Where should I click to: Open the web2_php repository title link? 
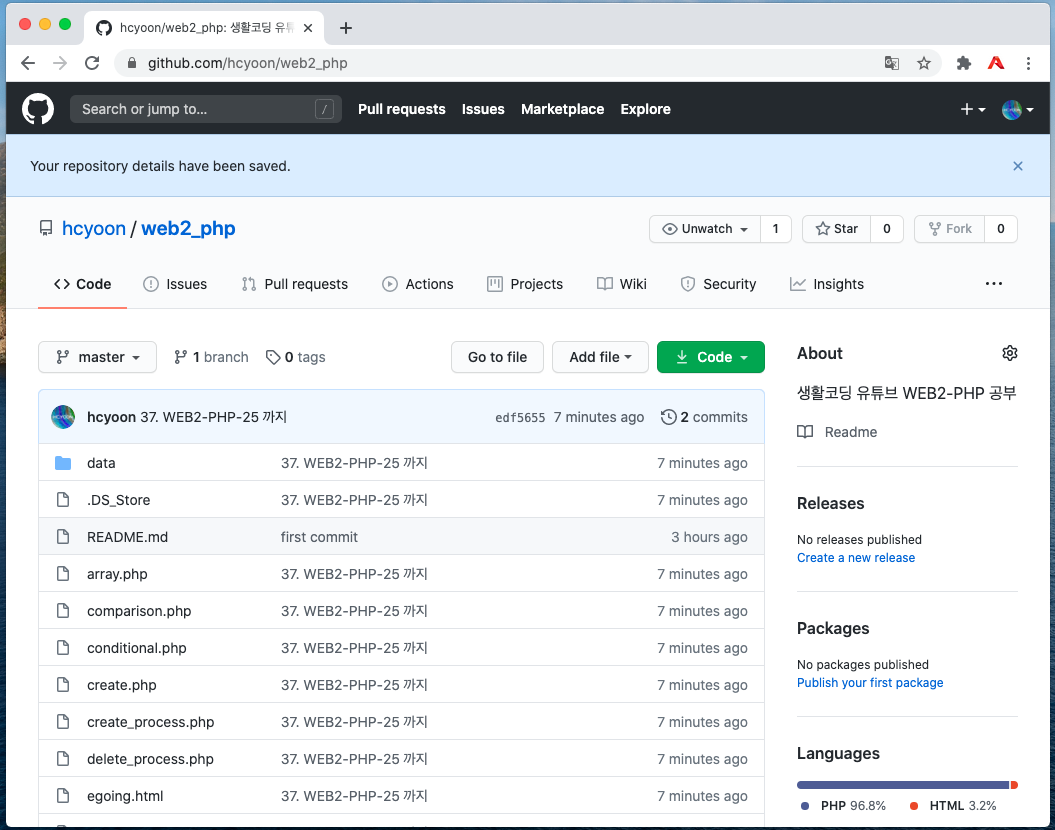(188, 229)
